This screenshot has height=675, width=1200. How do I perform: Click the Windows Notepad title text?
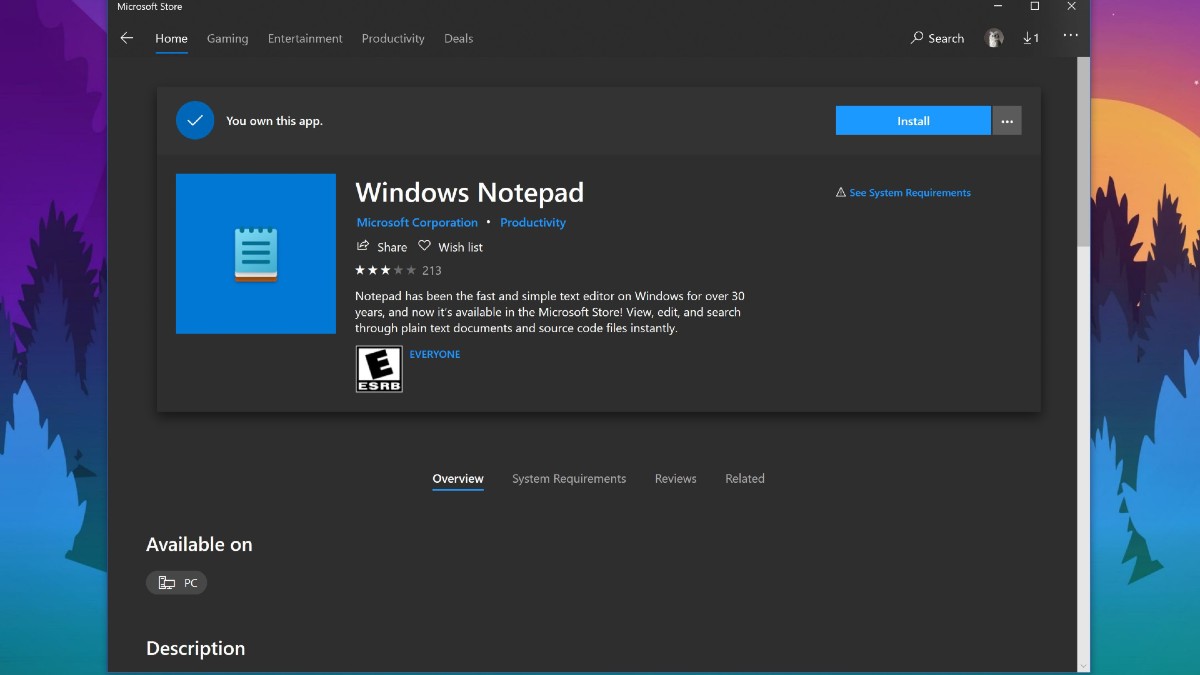[469, 192]
